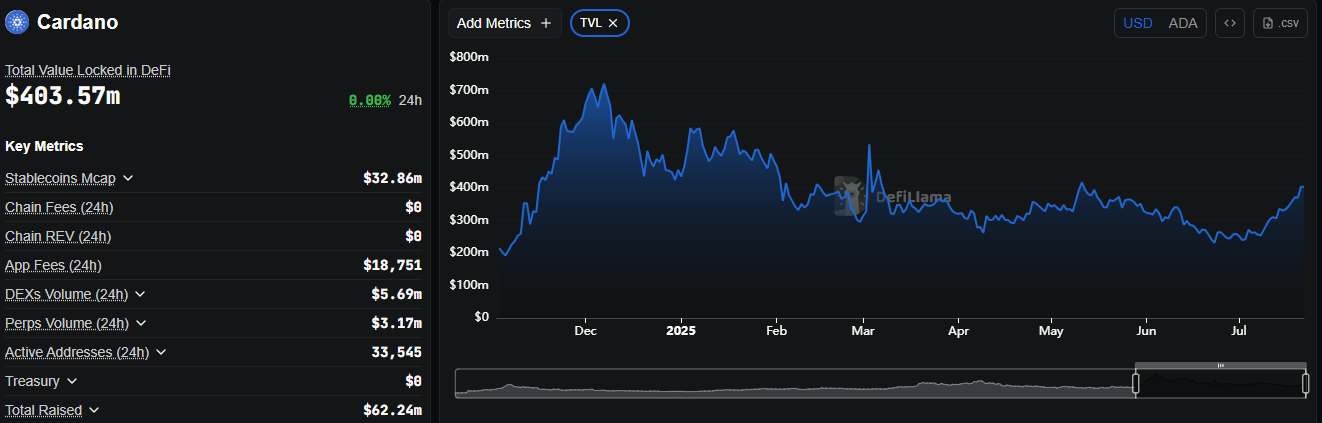The width and height of the screenshot is (1322, 423).
Task: Click the 33,545 active addresses value
Action: 396,352
